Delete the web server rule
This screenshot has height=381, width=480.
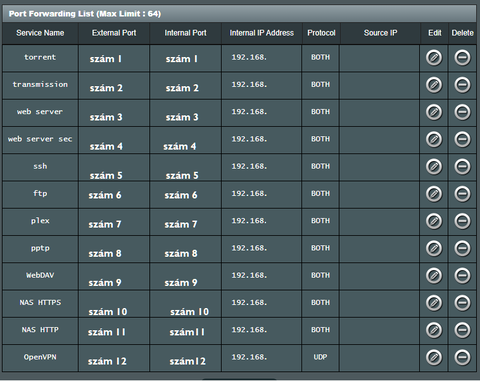(462, 112)
